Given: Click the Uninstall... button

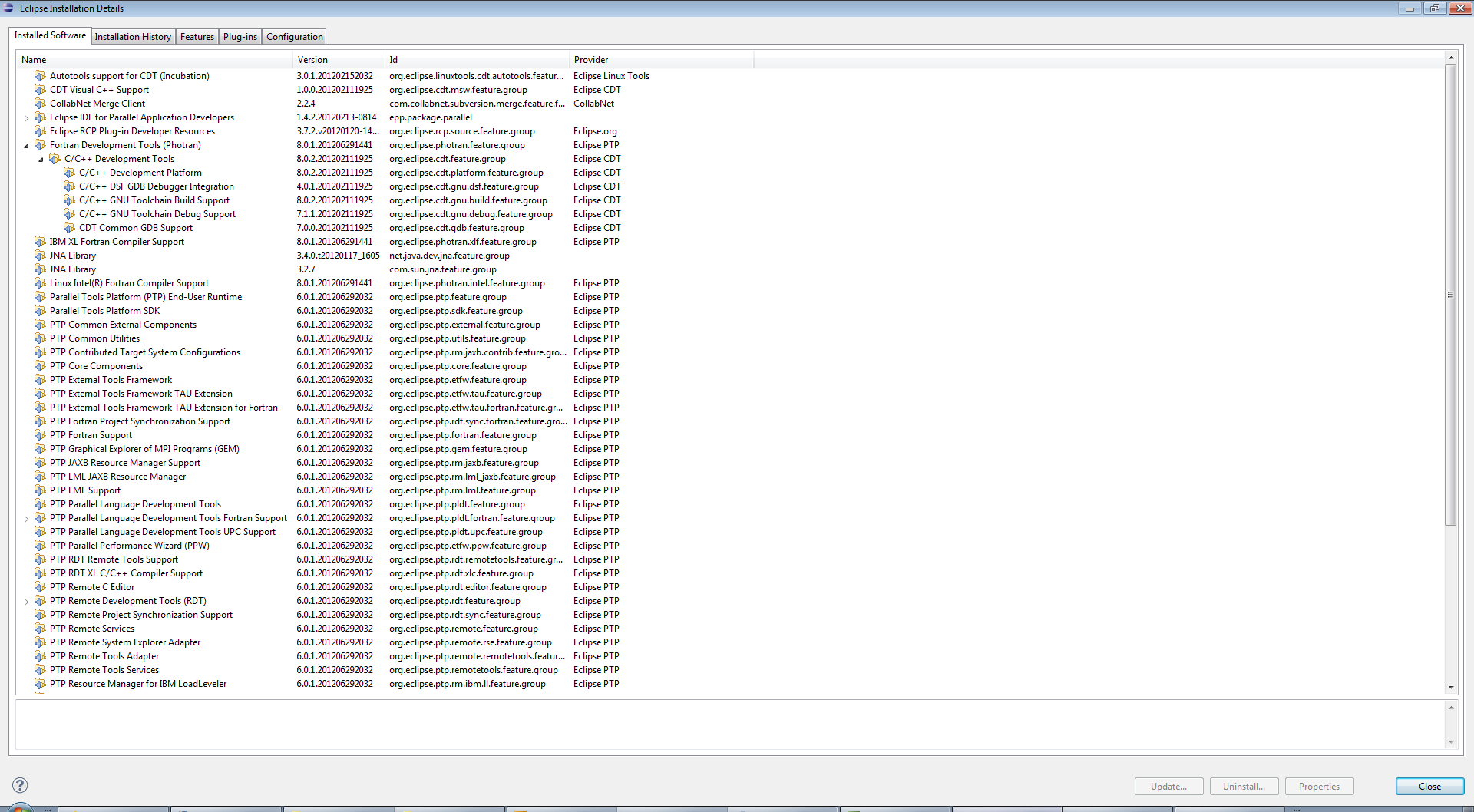Looking at the screenshot, I should click(1244, 787).
